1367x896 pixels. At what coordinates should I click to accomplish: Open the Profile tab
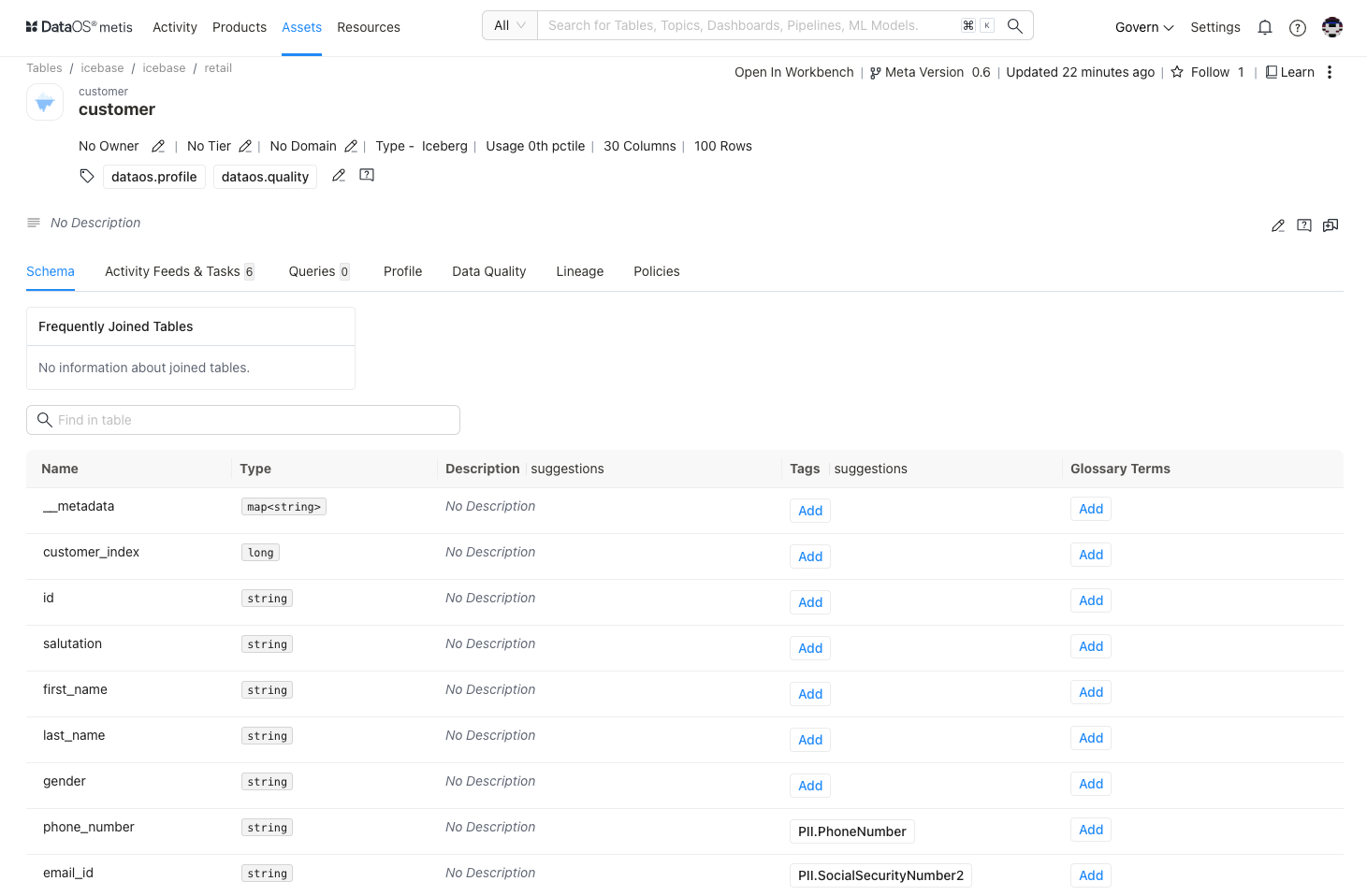402,271
